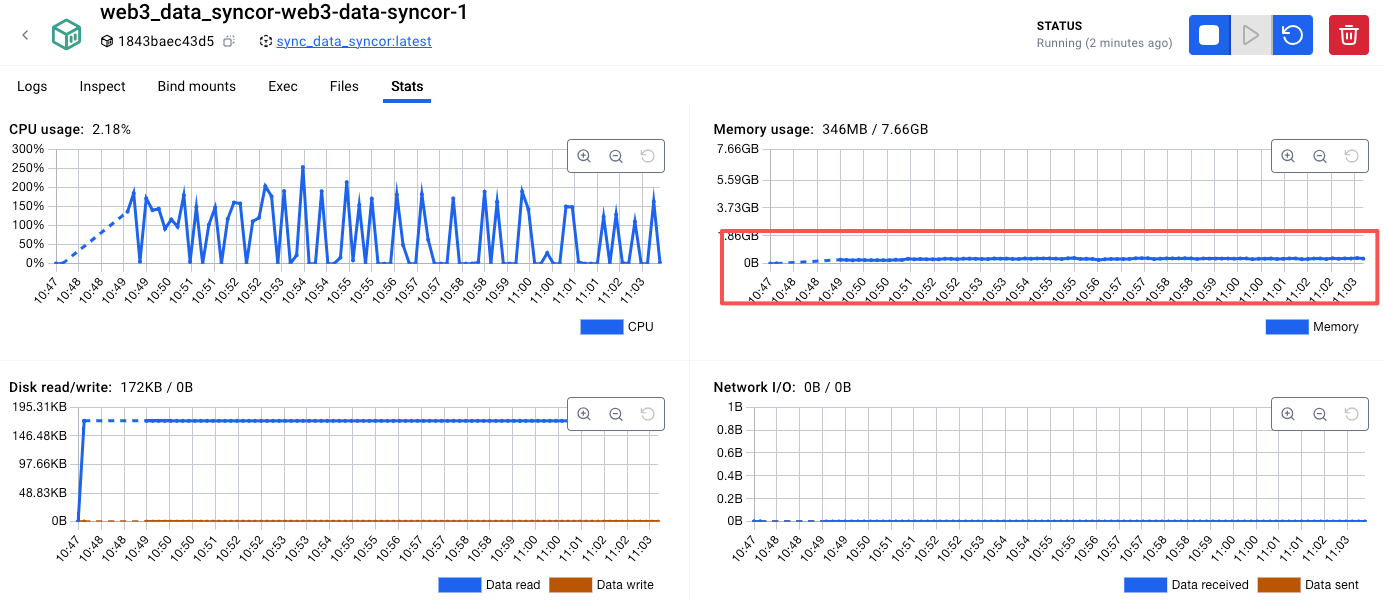Click the 1B label on Network chart axis
Screen dimensions: 1385x600
tap(735, 407)
